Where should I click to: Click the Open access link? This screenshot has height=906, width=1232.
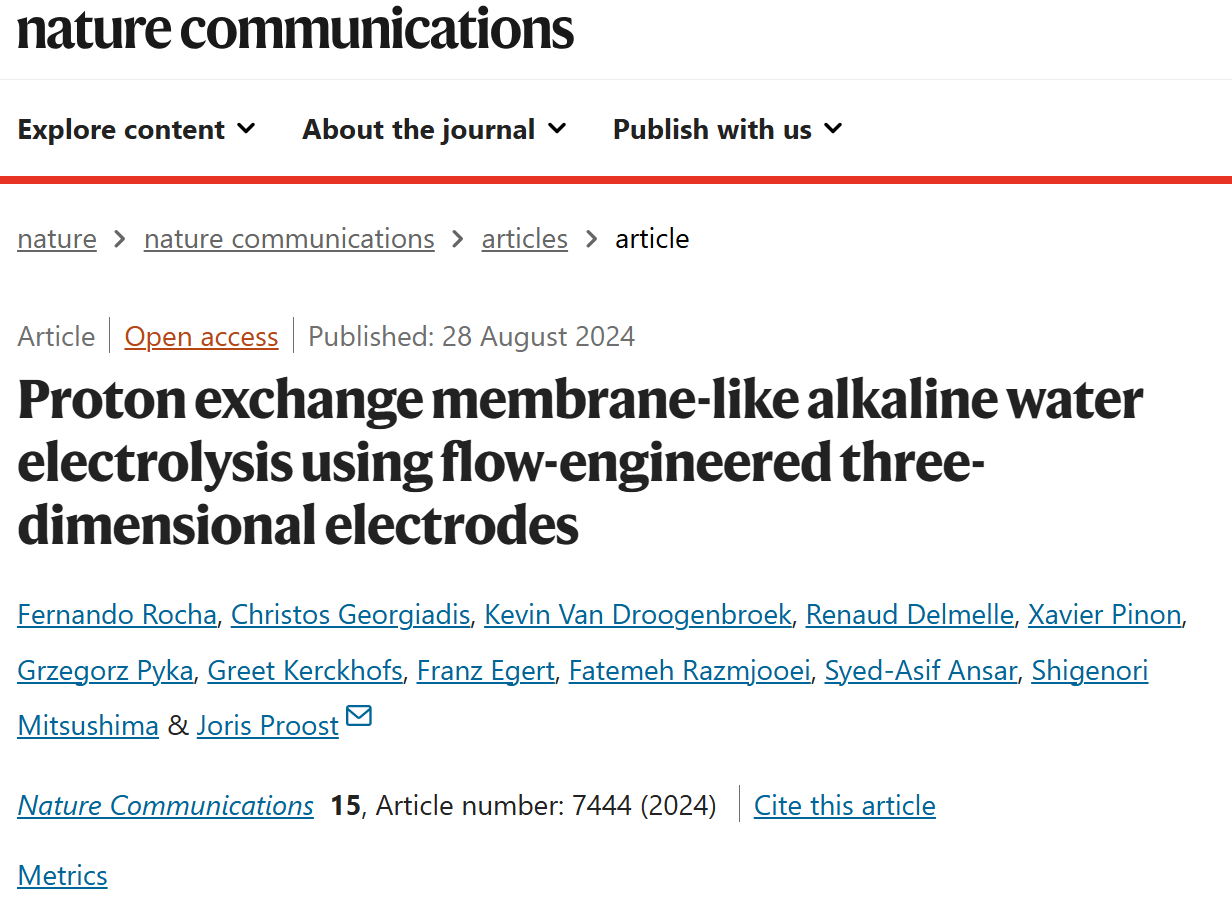[201, 337]
